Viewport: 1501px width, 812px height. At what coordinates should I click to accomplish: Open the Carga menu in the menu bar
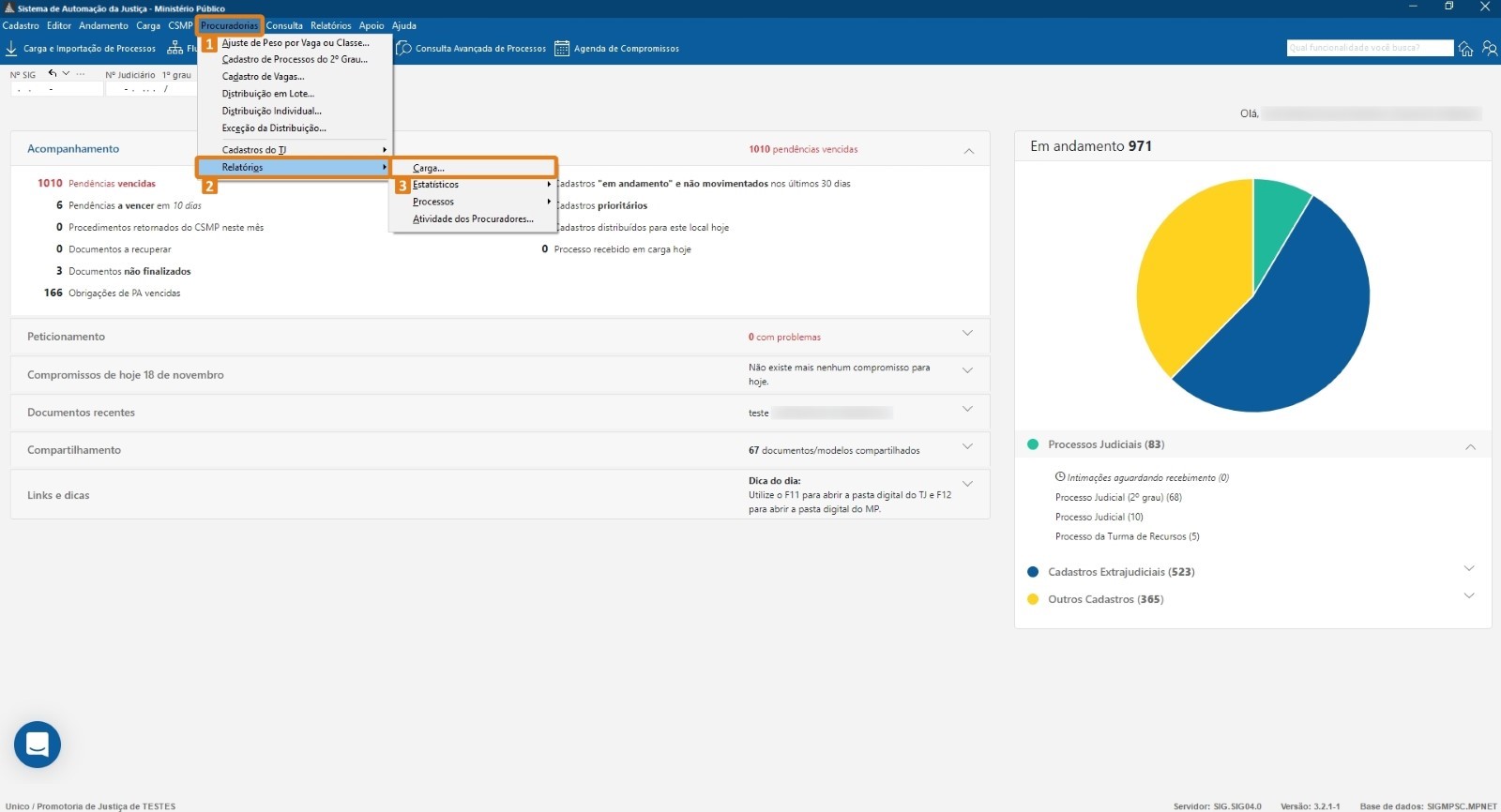[x=148, y=25]
